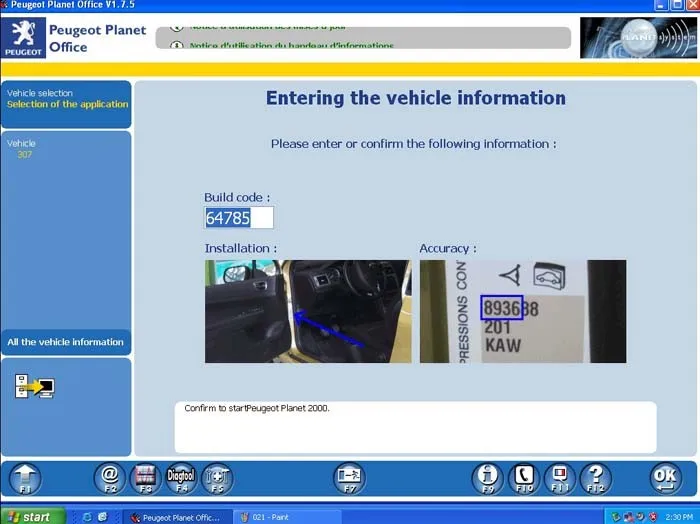Click the F1 up-arrow back icon

coord(25,478)
